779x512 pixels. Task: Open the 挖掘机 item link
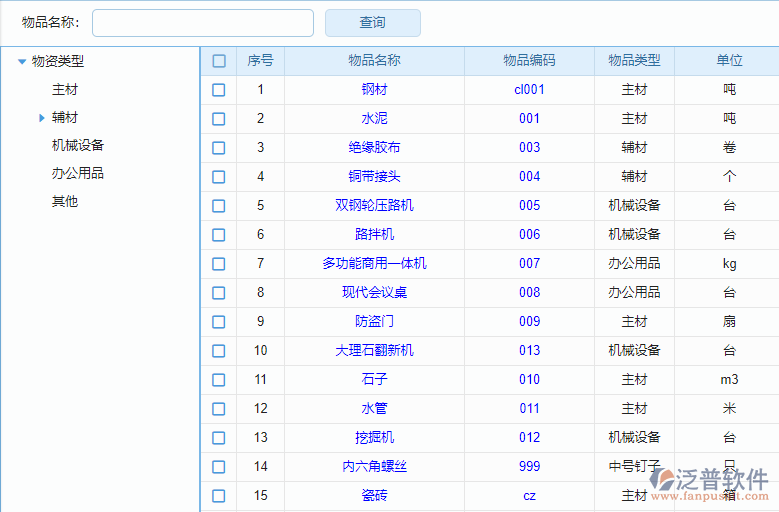point(375,437)
